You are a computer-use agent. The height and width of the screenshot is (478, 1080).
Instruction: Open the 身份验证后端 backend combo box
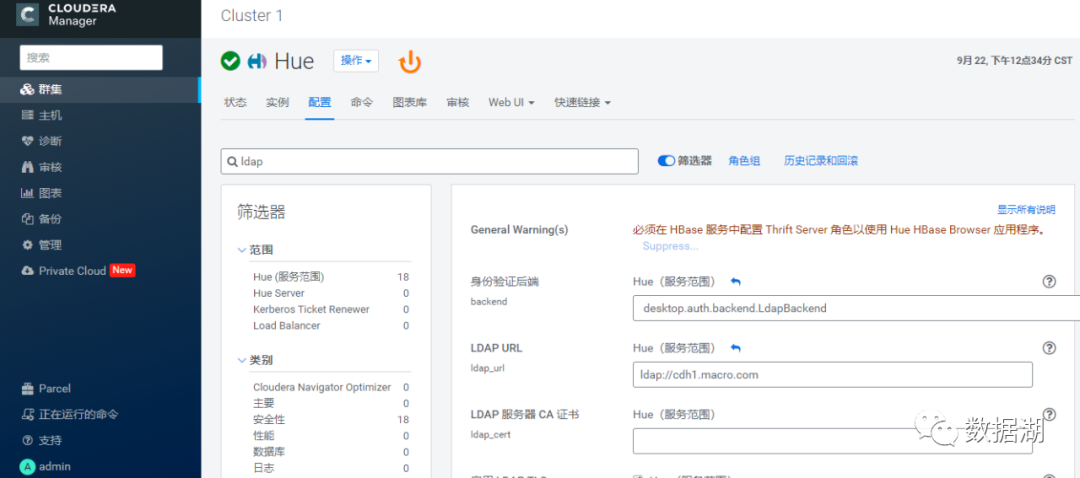(856, 308)
